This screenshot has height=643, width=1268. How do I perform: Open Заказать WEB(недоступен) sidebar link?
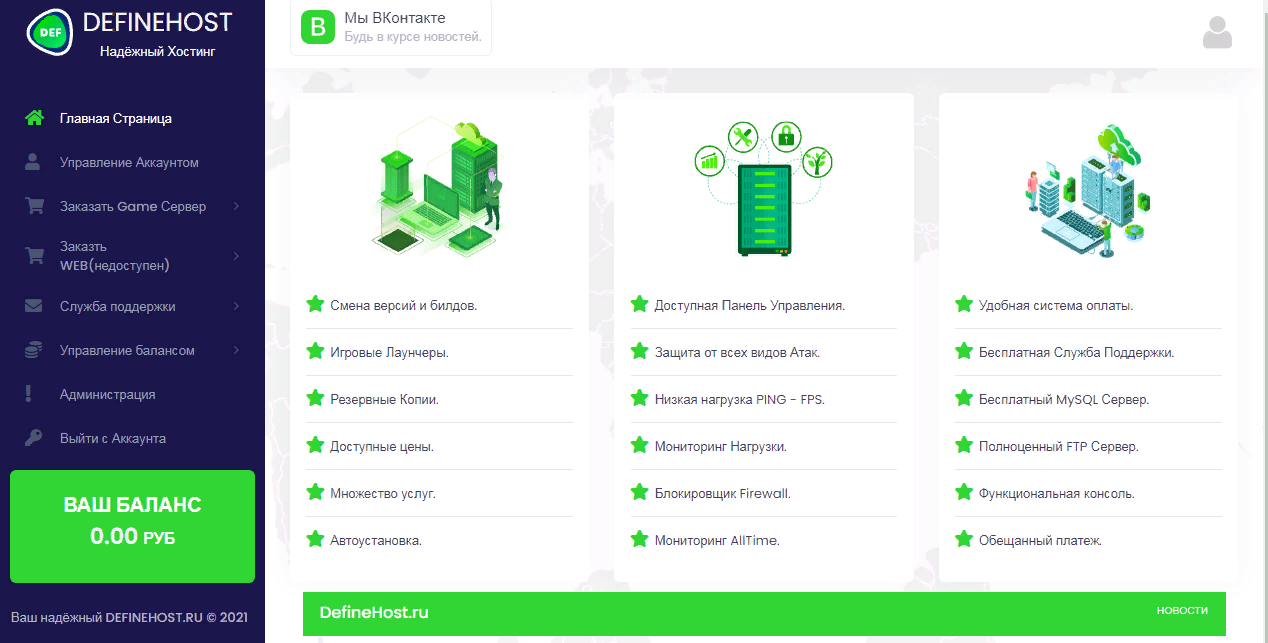tap(115, 255)
